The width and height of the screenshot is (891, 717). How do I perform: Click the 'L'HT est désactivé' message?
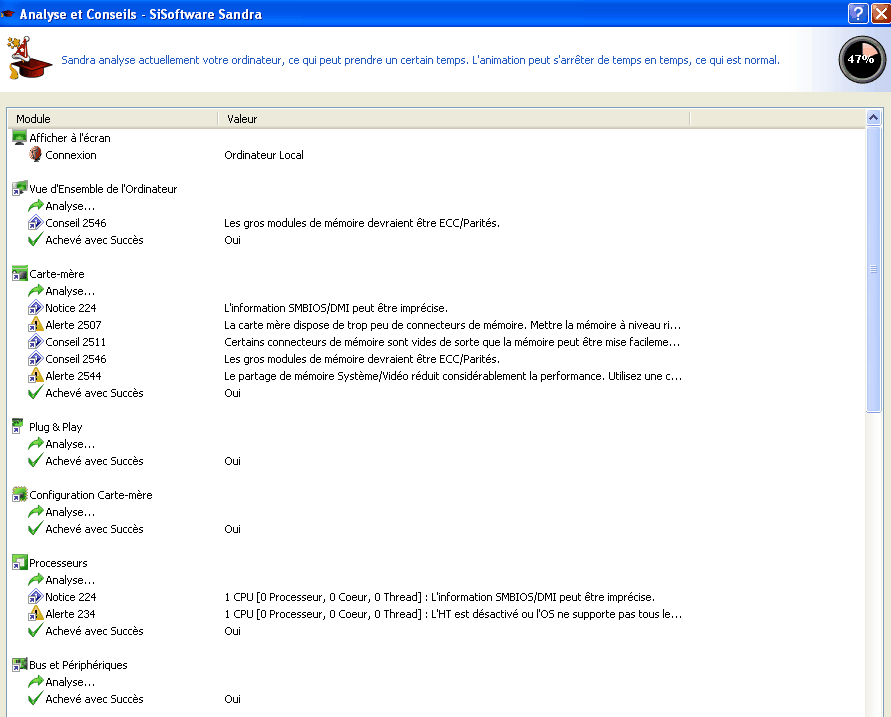(x=453, y=614)
